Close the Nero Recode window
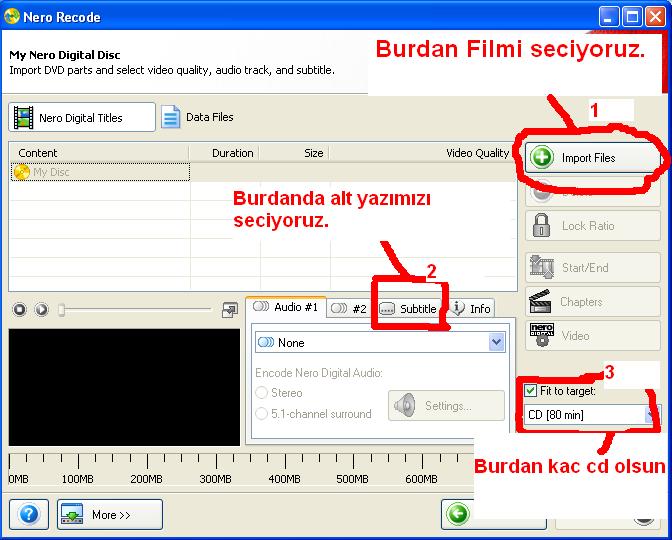Viewport: 672px width, 540px height. pos(656,17)
